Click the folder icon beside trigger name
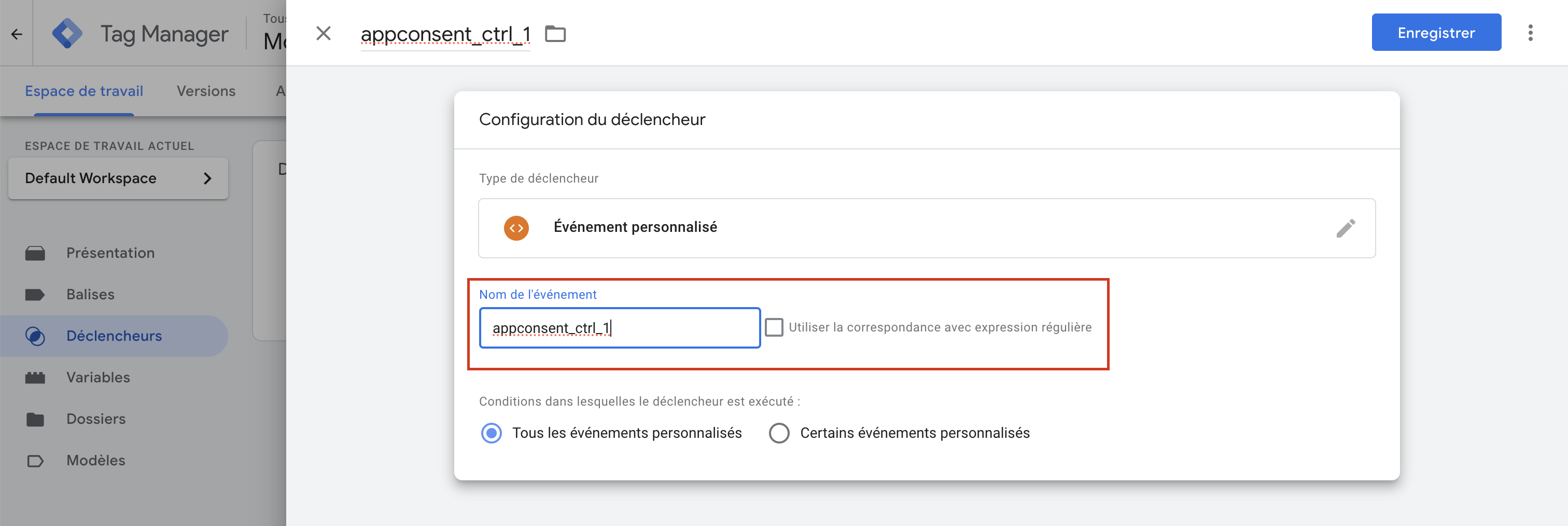The image size is (1568, 526). 554,34
